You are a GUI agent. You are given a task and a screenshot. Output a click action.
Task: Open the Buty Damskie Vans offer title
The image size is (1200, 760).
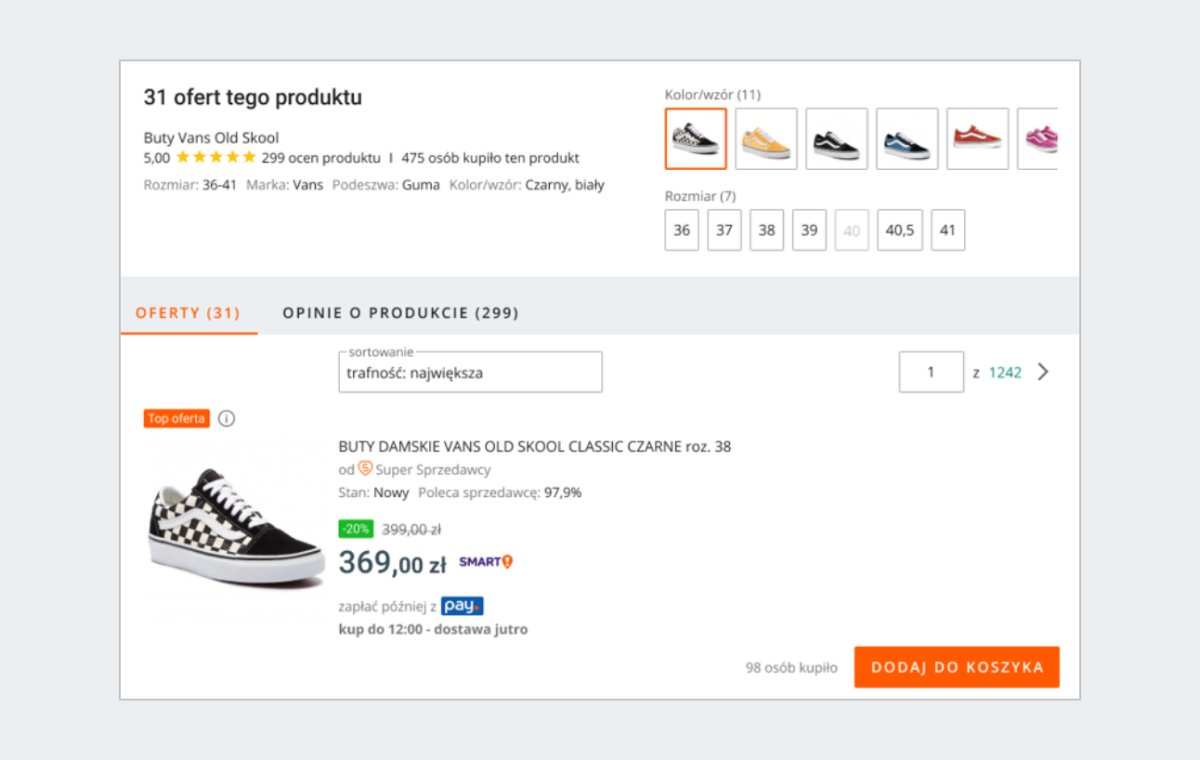pyautogui.click(x=534, y=447)
